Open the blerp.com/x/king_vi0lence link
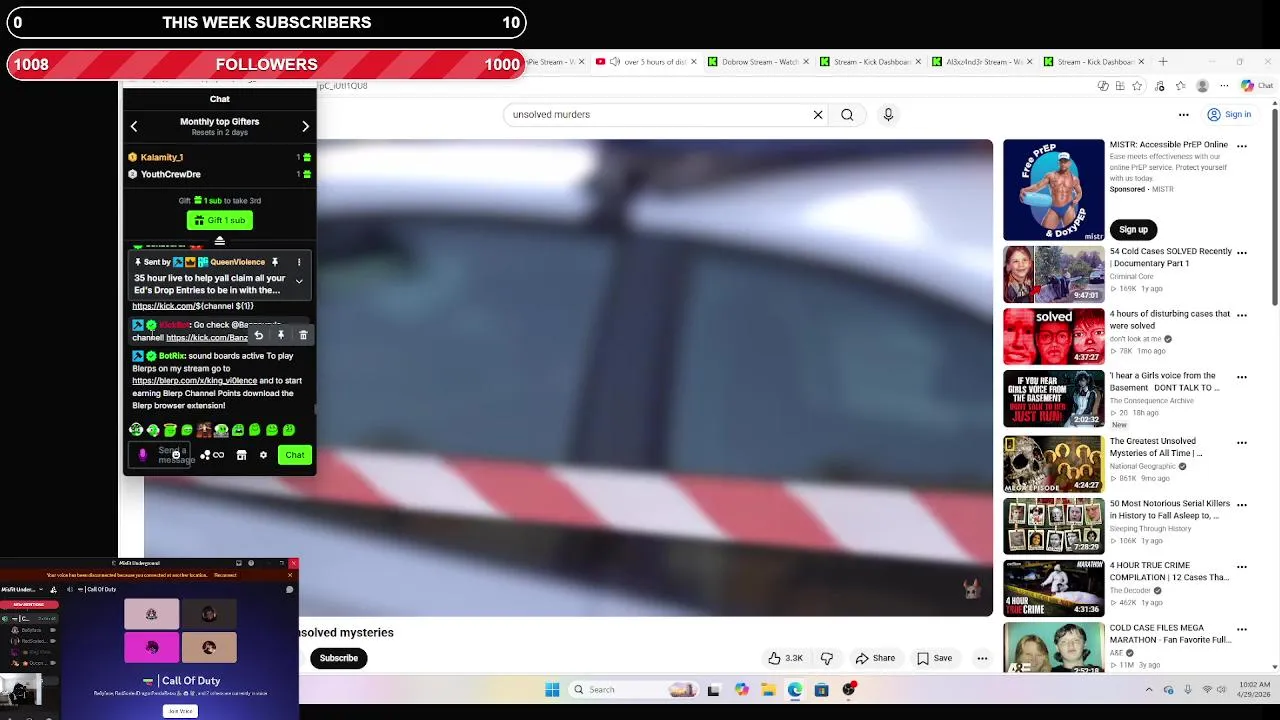The image size is (1280, 720). tap(194, 381)
